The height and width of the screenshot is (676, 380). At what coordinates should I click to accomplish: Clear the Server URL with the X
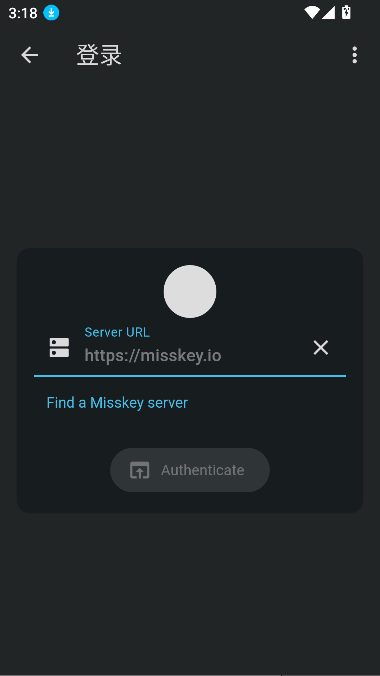point(320,347)
